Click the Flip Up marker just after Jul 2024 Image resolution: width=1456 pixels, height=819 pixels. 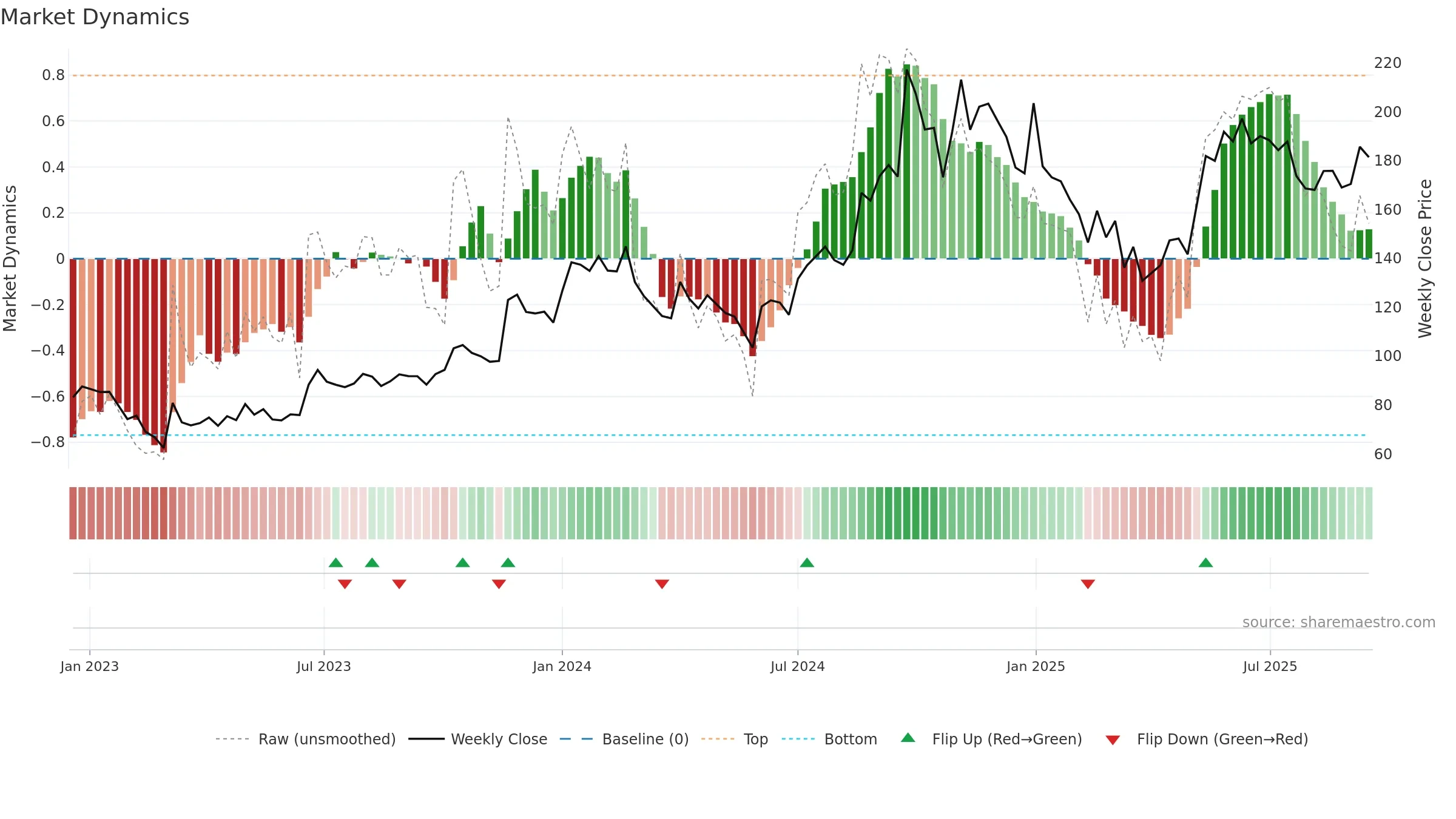click(807, 562)
